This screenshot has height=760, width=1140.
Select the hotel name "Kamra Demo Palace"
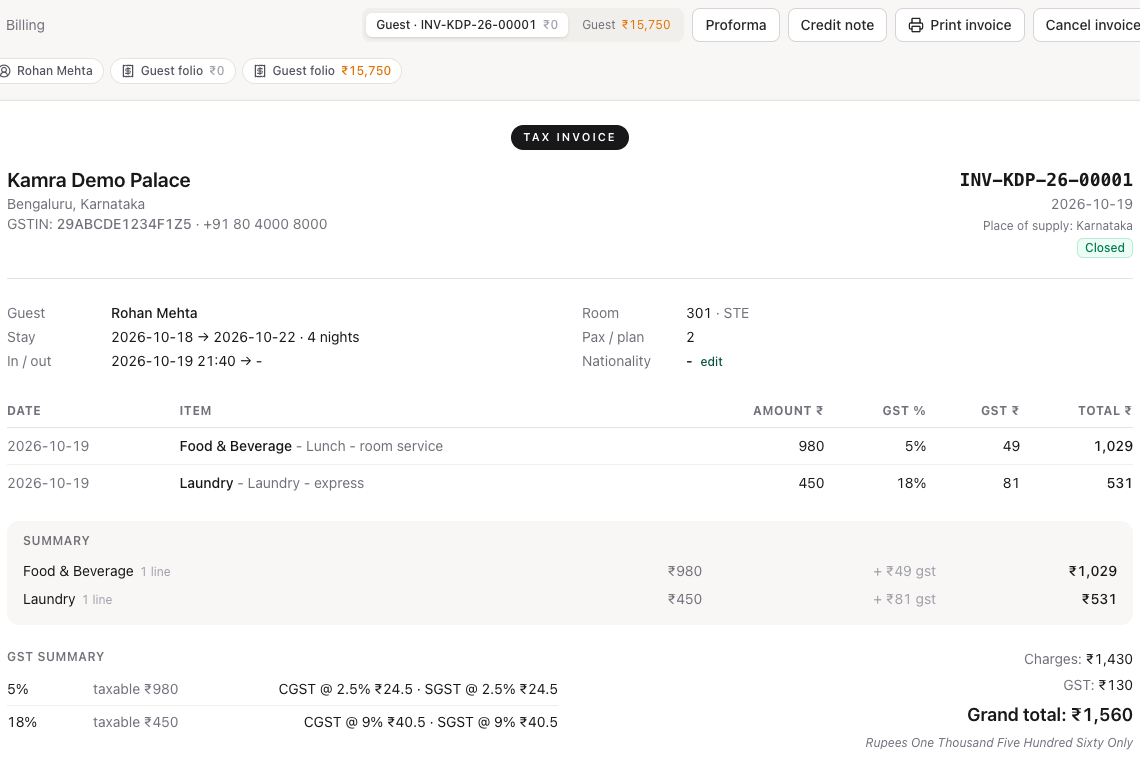pos(99,180)
